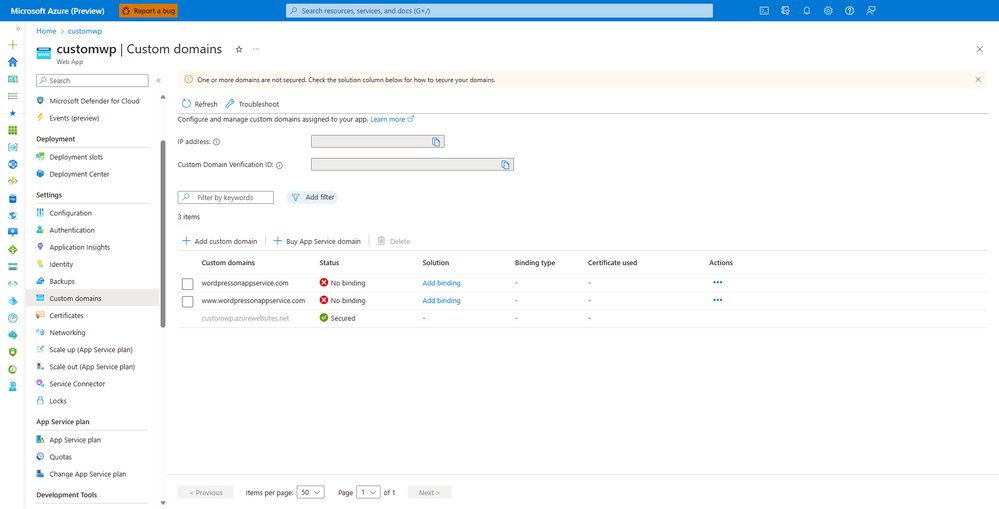This screenshot has height=509, width=999.
Task: Open the Dashboard icon in left rail
Action: pos(13,79)
